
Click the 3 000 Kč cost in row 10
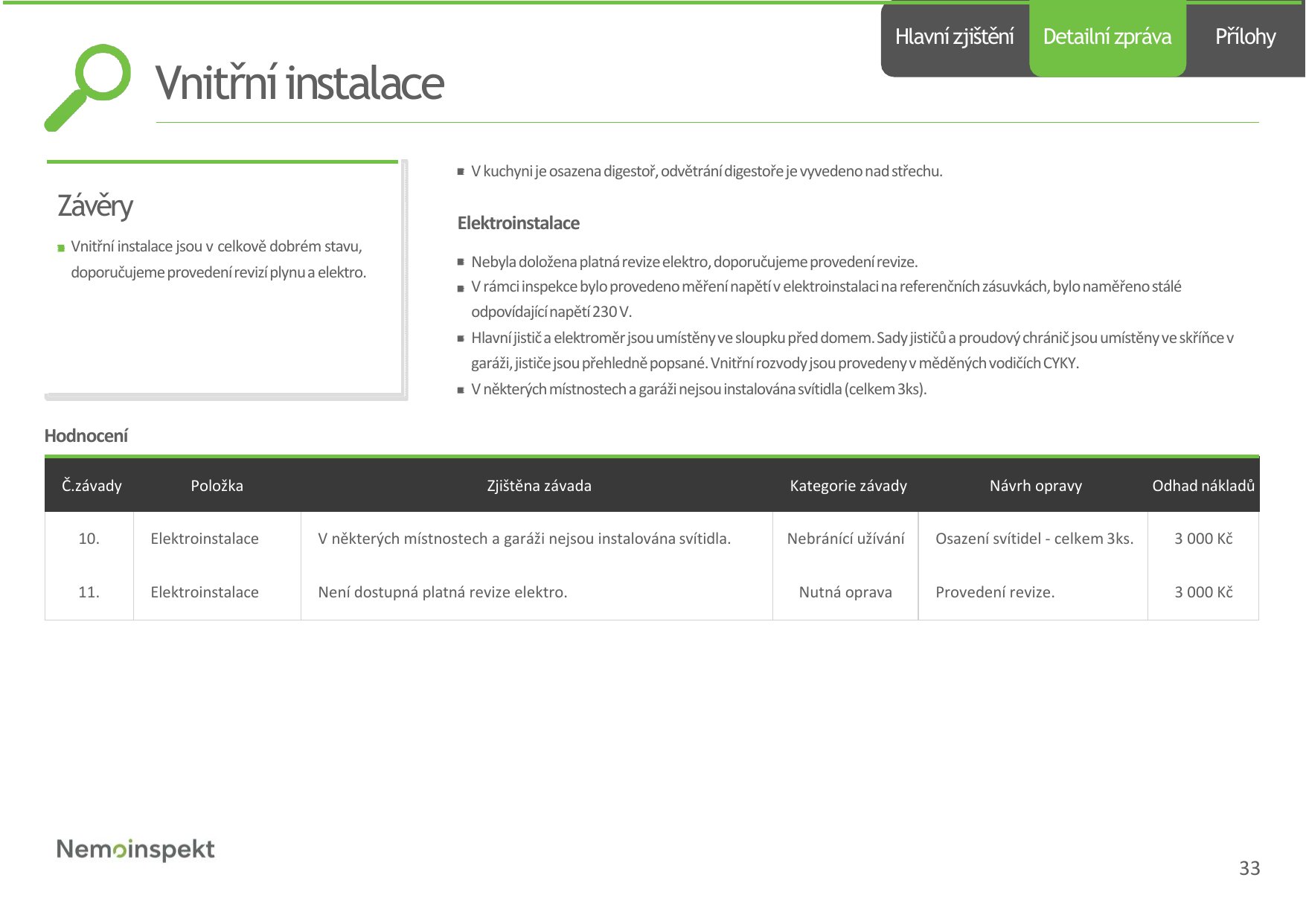(1203, 539)
